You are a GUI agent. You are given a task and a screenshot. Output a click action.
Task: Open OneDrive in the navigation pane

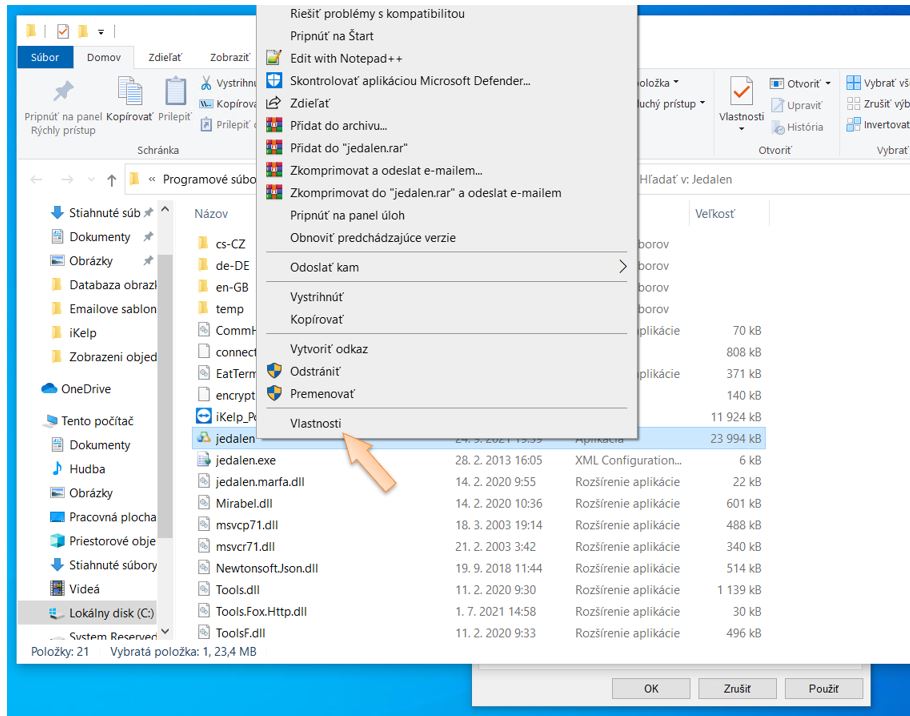point(85,389)
